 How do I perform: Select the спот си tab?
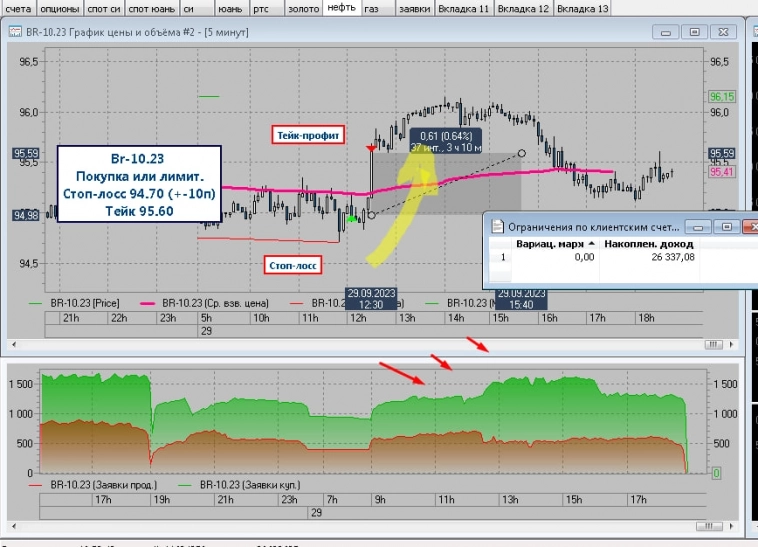click(x=104, y=8)
